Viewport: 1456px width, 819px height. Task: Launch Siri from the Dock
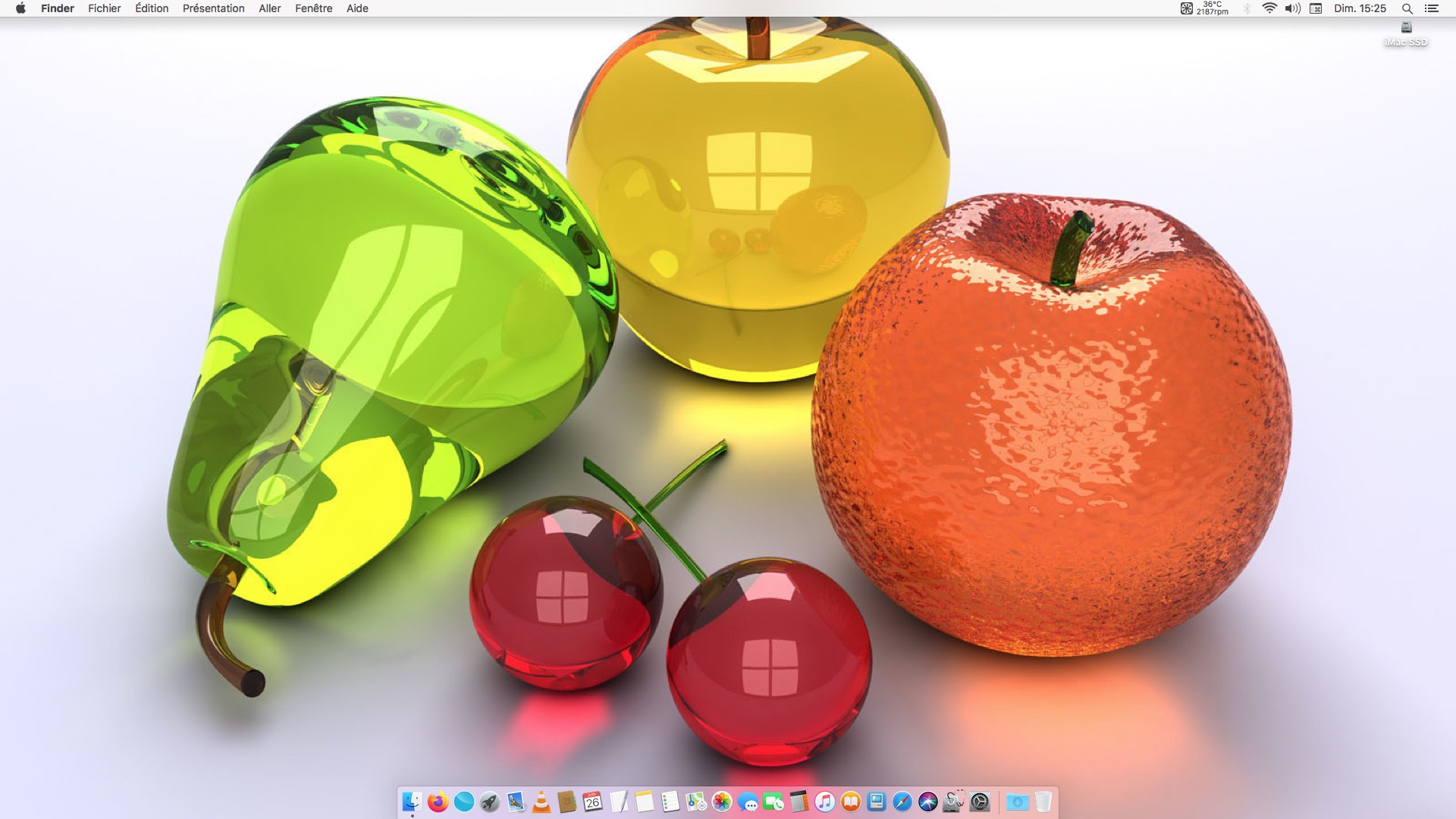pos(928,802)
